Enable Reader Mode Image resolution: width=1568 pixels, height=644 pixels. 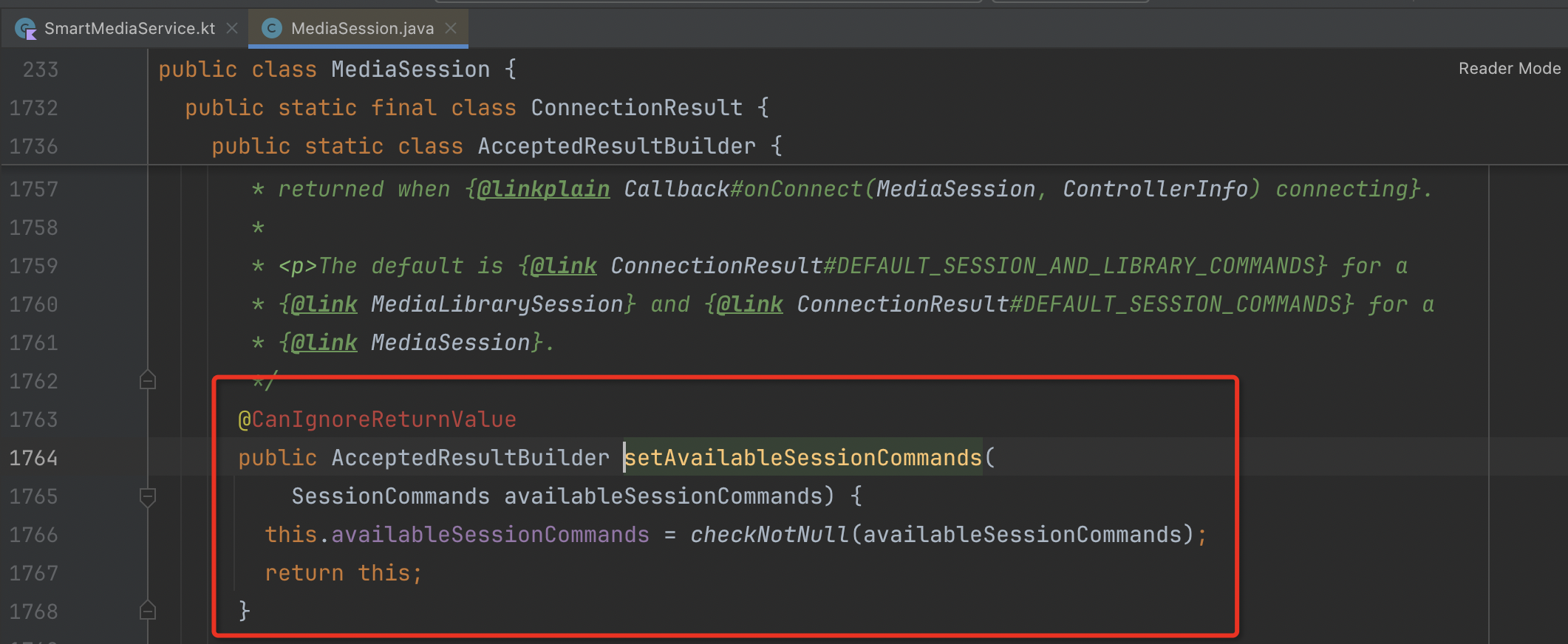(x=1508, y=68)
